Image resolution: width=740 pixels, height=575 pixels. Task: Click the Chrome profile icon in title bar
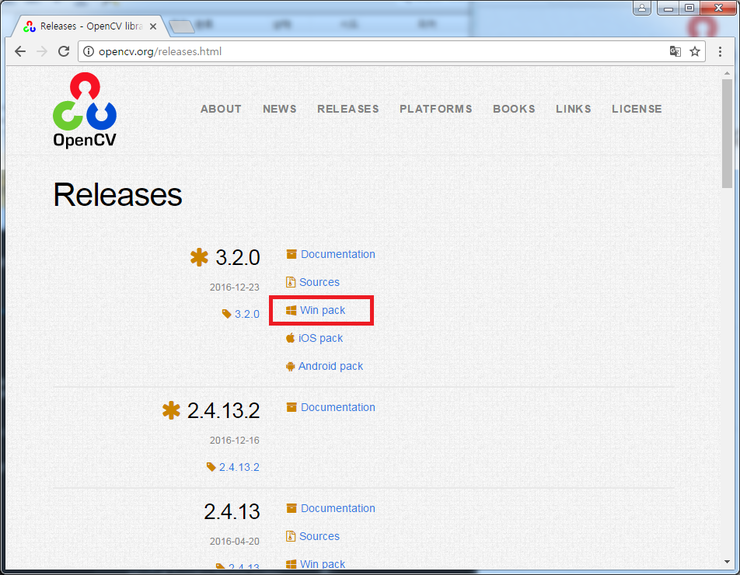coord(642,8)
